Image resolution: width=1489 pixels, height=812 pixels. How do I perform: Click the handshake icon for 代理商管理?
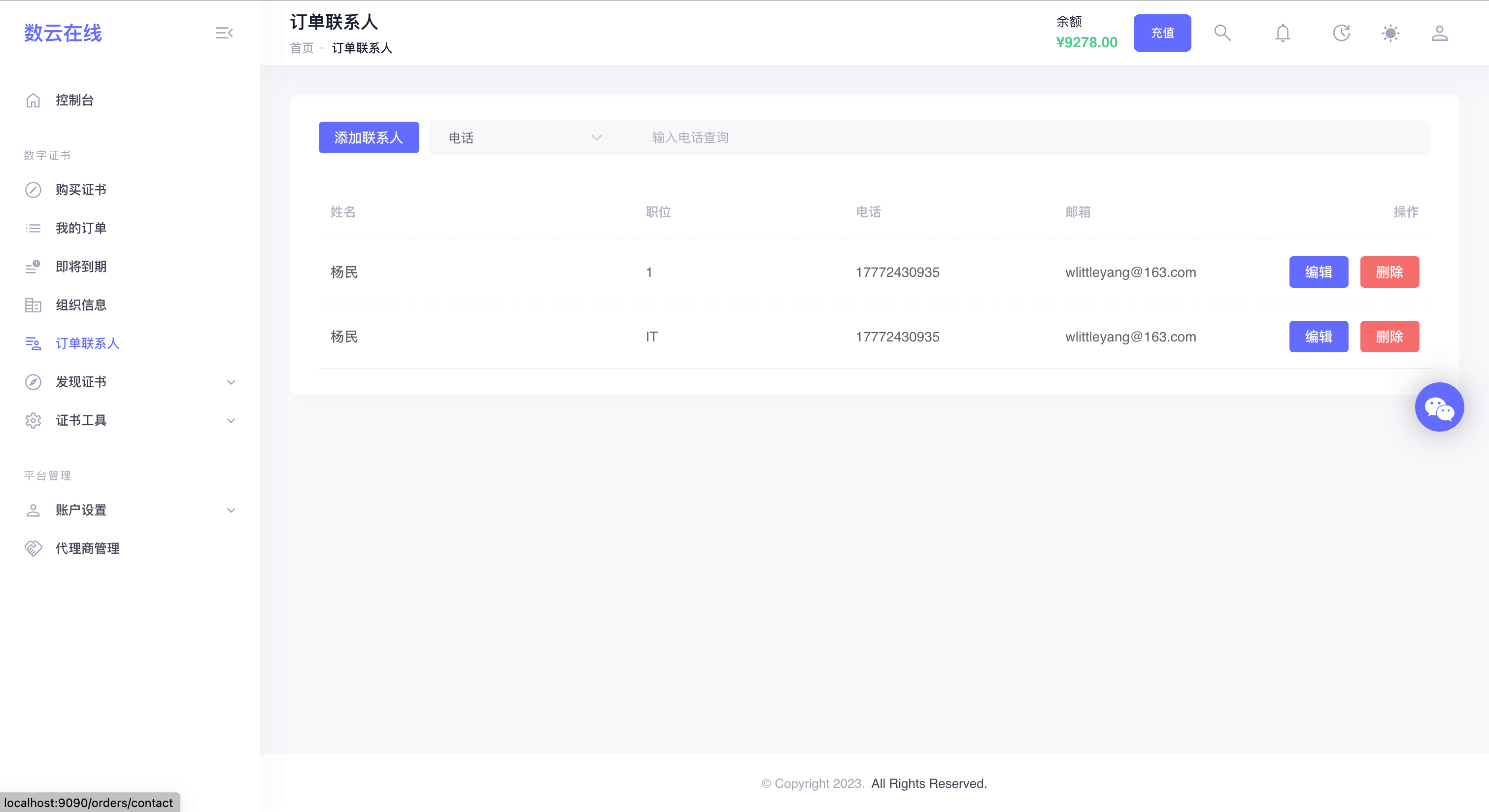(x=33, y=548)
